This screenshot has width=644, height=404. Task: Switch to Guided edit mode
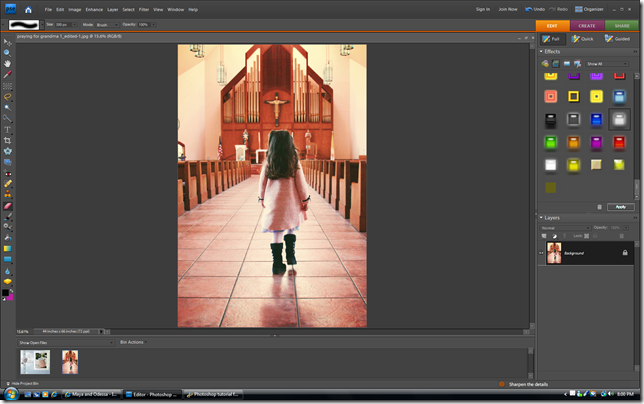coord(617,39)
